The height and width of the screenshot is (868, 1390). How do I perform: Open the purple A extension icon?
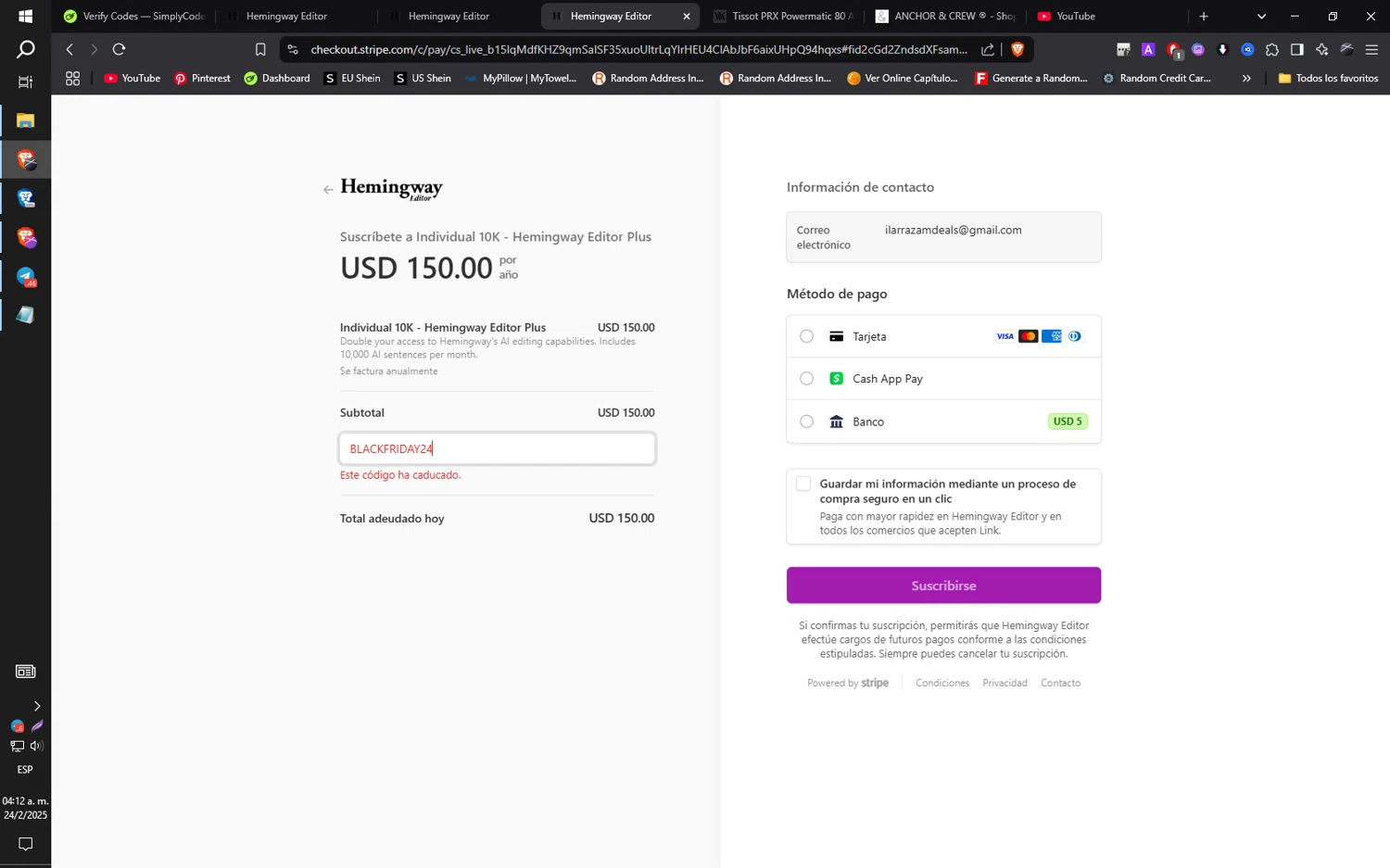(1148, 49)
